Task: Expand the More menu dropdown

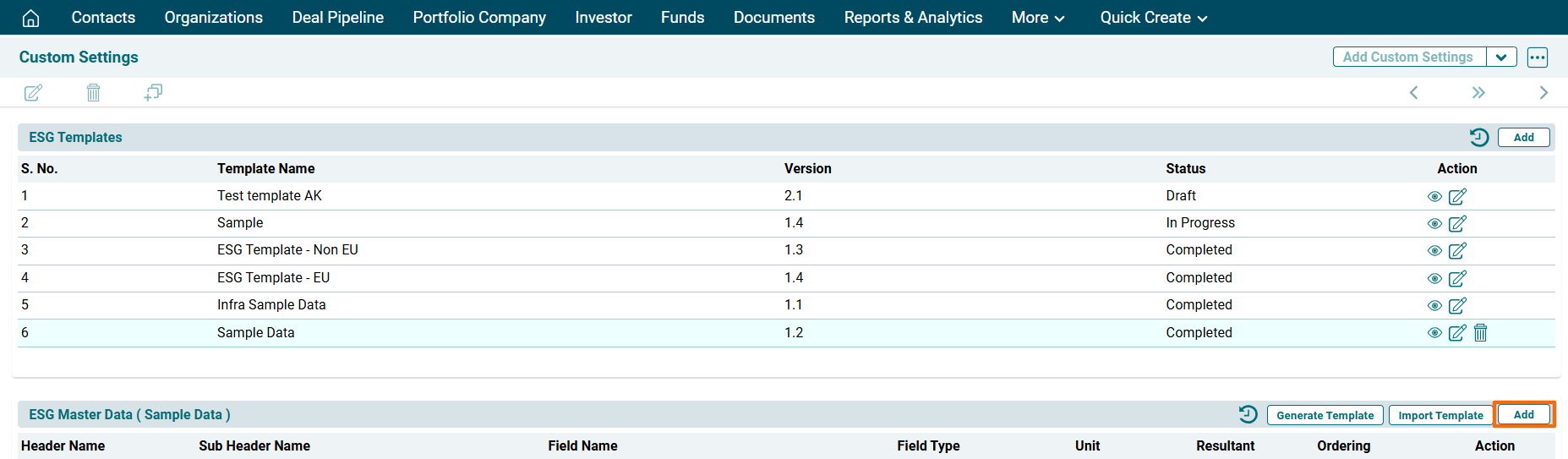Action: click(x=1037, y=18)
